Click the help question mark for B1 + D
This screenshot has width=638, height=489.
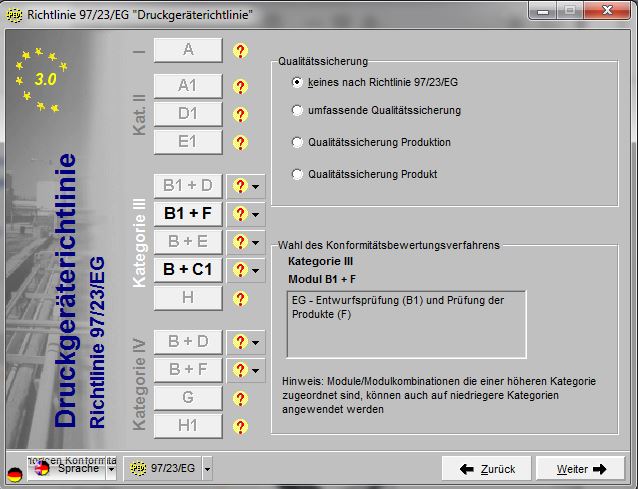coord(240,186)
